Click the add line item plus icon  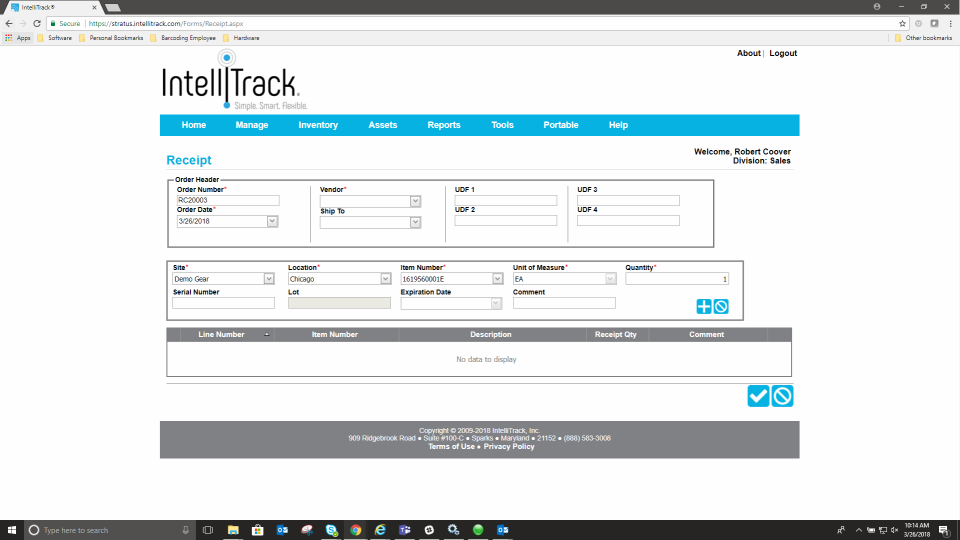(x=703, y=307)
